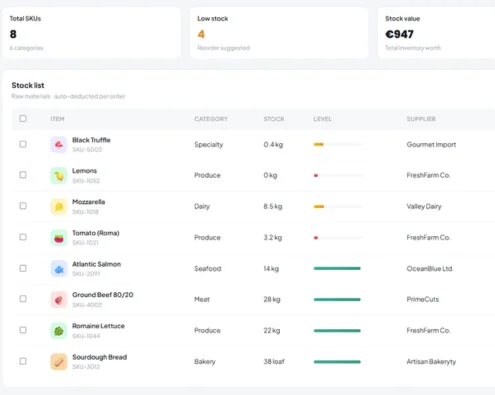Viewport: 495px width, 395px height.
Task: Check the Atlantic Salmon row checkbox
Action: [23, 268]
